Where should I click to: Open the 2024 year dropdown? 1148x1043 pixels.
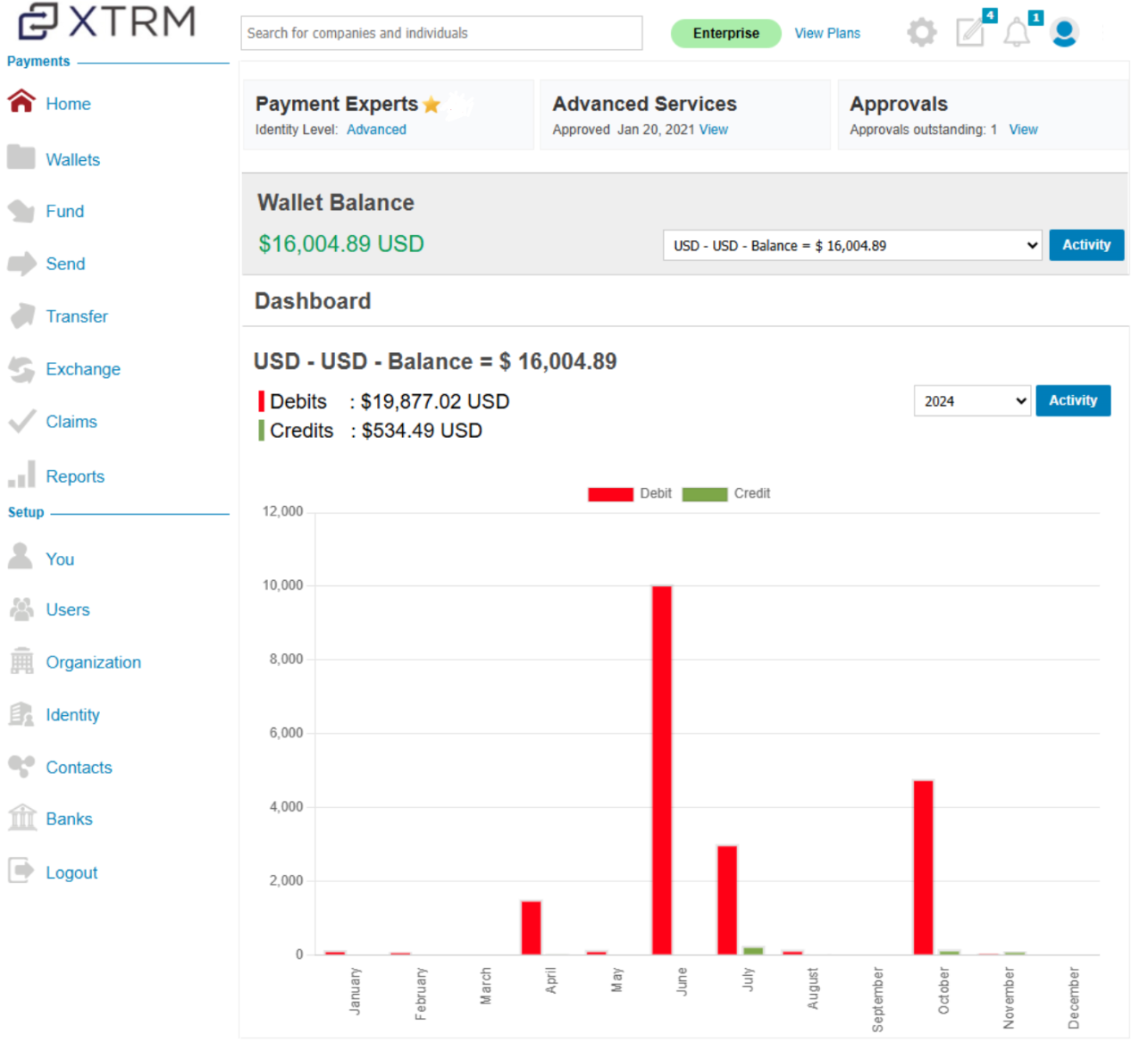tap(972, 401)
